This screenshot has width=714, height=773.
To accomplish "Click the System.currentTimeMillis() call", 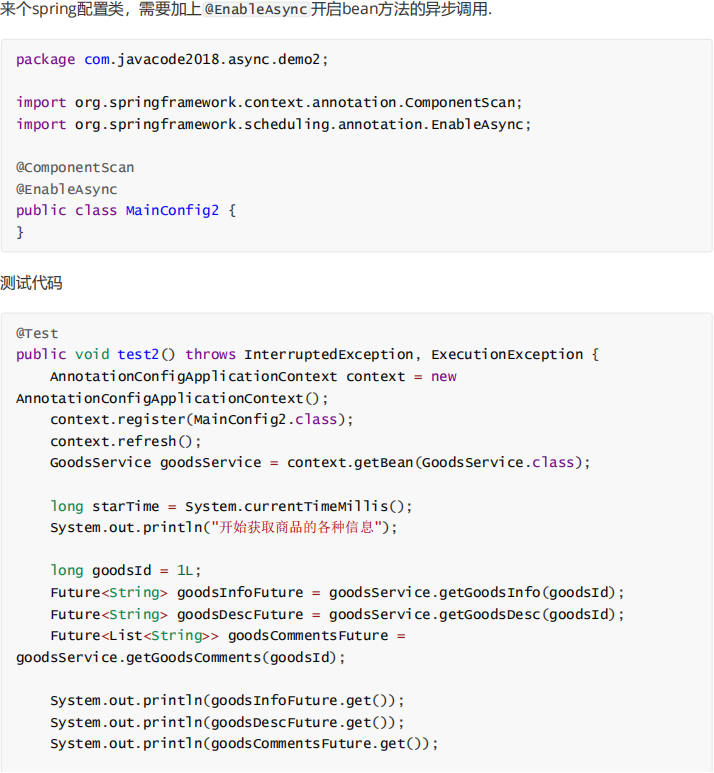I will coord(299,507).
